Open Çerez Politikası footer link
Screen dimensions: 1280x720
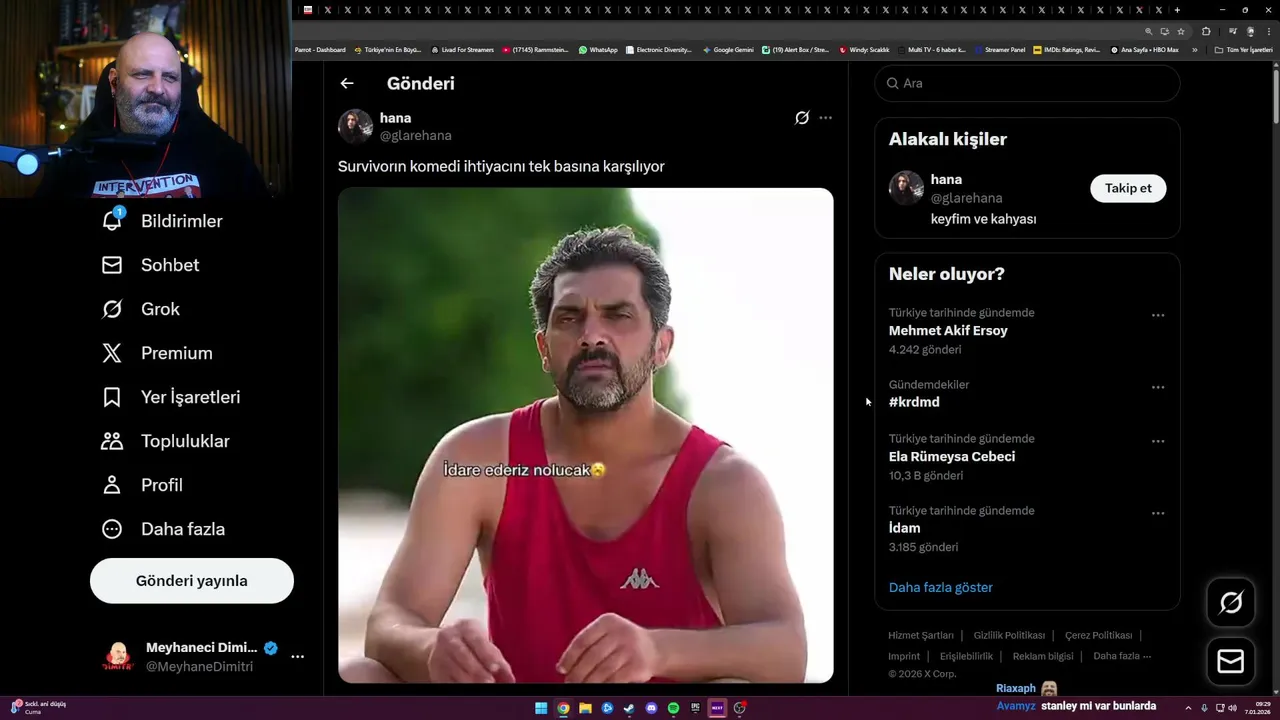point(1098,636)
